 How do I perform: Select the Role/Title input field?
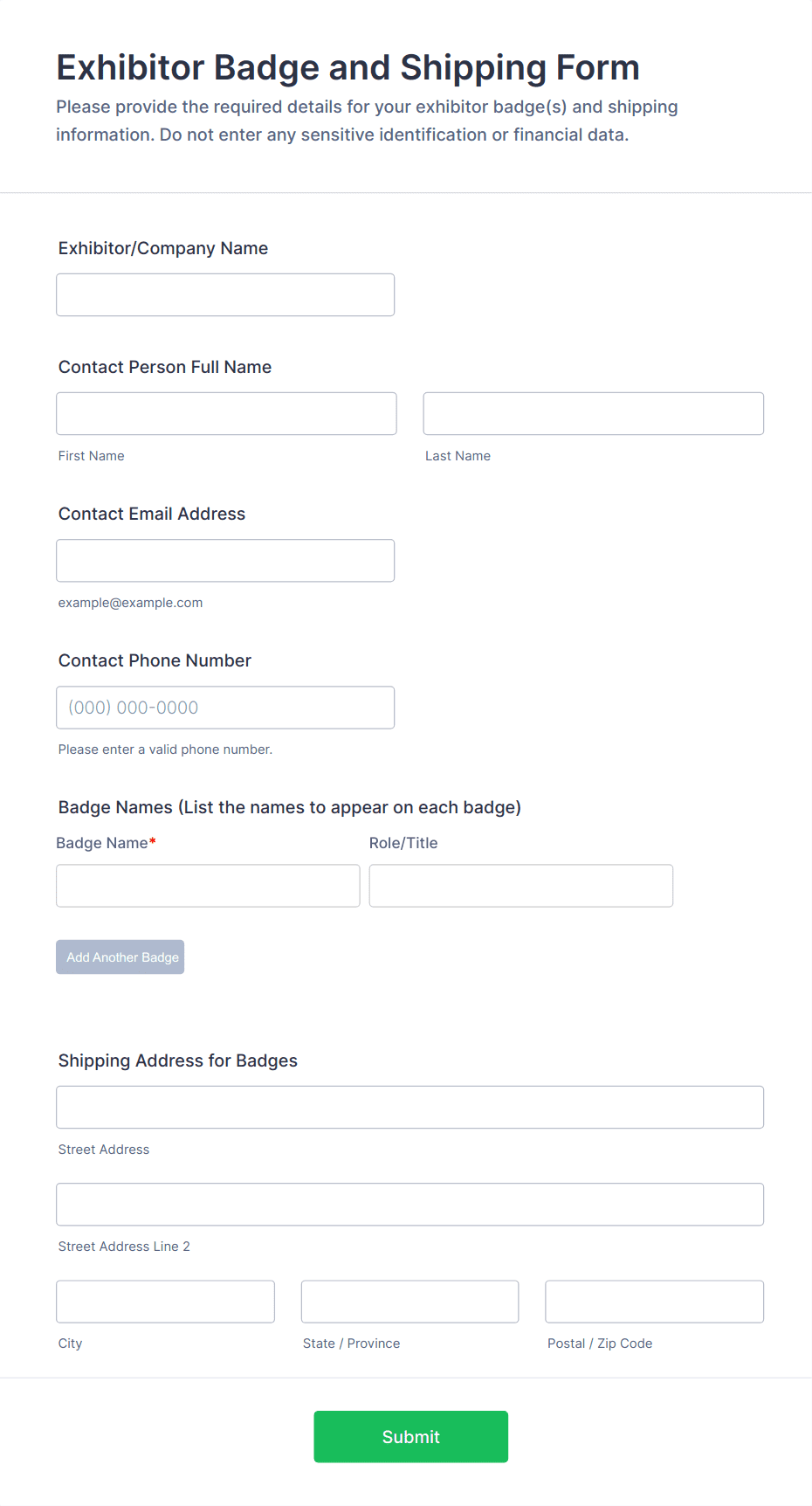point(520,886)
